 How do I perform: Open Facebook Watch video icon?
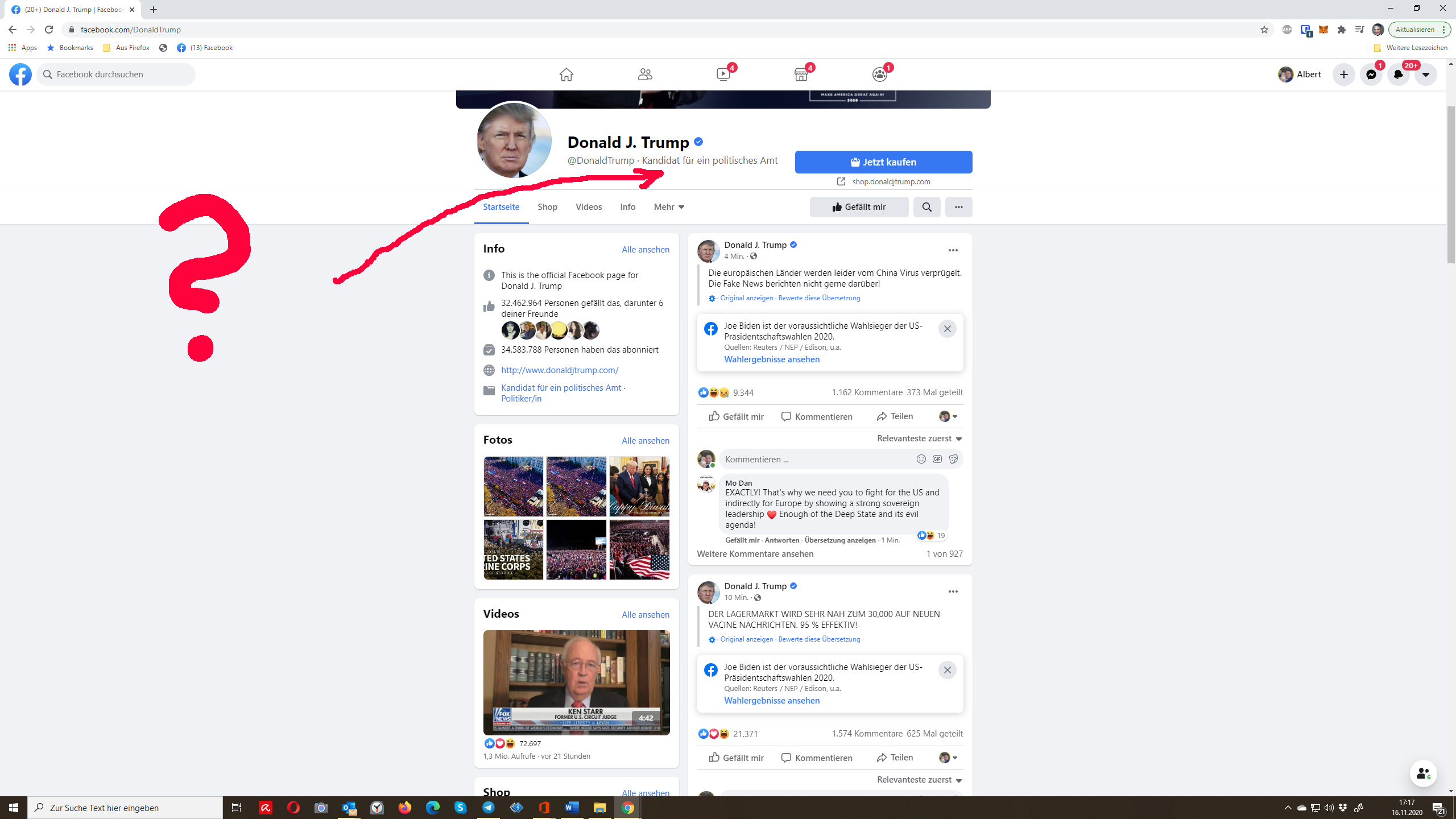click(723, 75)
